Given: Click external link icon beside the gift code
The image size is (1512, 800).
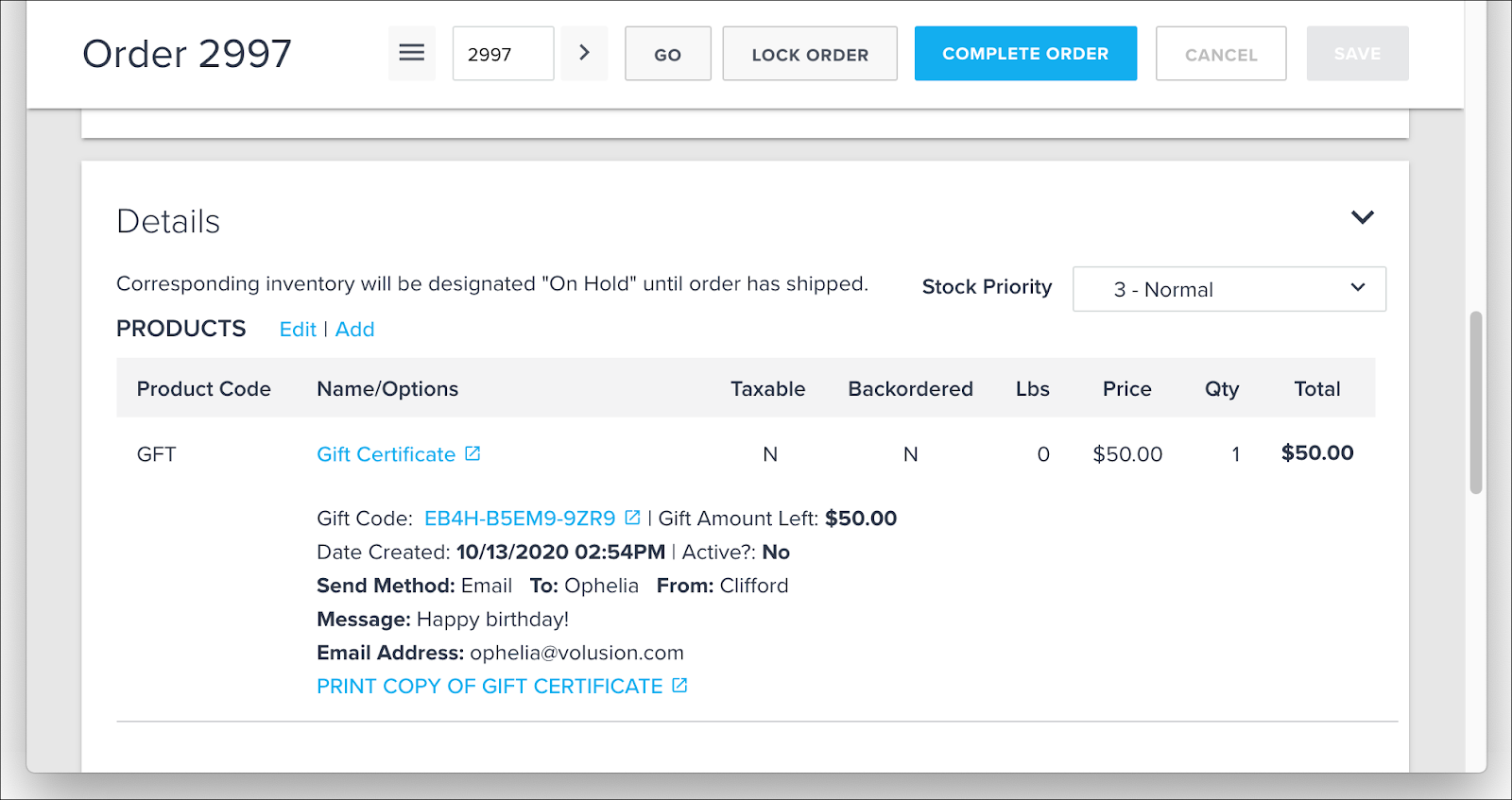Looking at the screenshot, I should pos(633,518).
